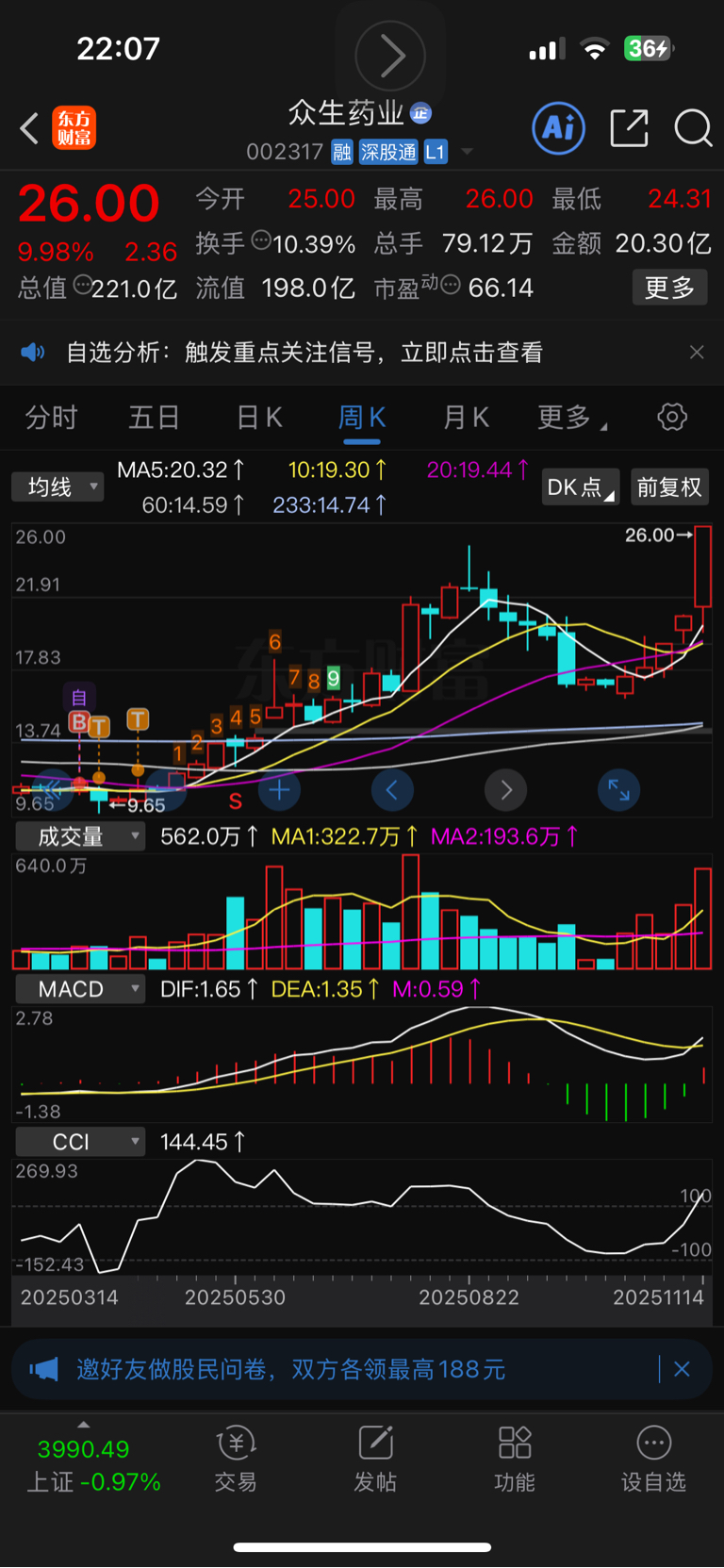Tap the B signal marker on chart
Viewport: 724px width, 1568px height.
click(78, 723)
